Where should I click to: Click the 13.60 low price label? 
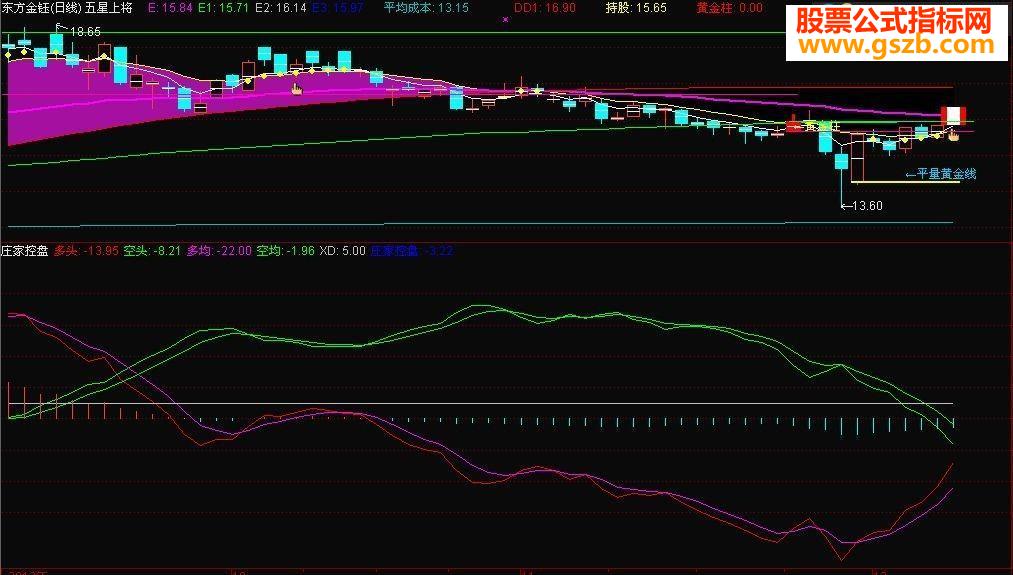point(867,206)
